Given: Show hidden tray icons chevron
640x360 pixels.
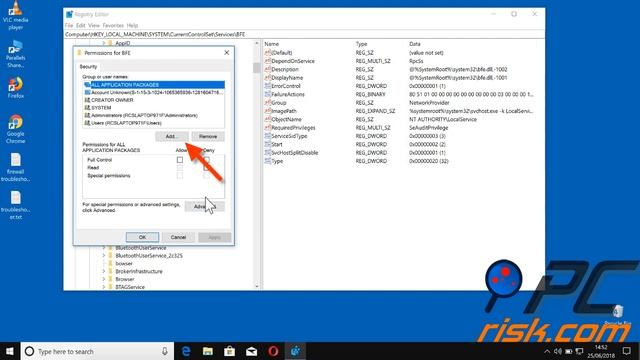Looking at the screenshot, I should click(547, 351).
